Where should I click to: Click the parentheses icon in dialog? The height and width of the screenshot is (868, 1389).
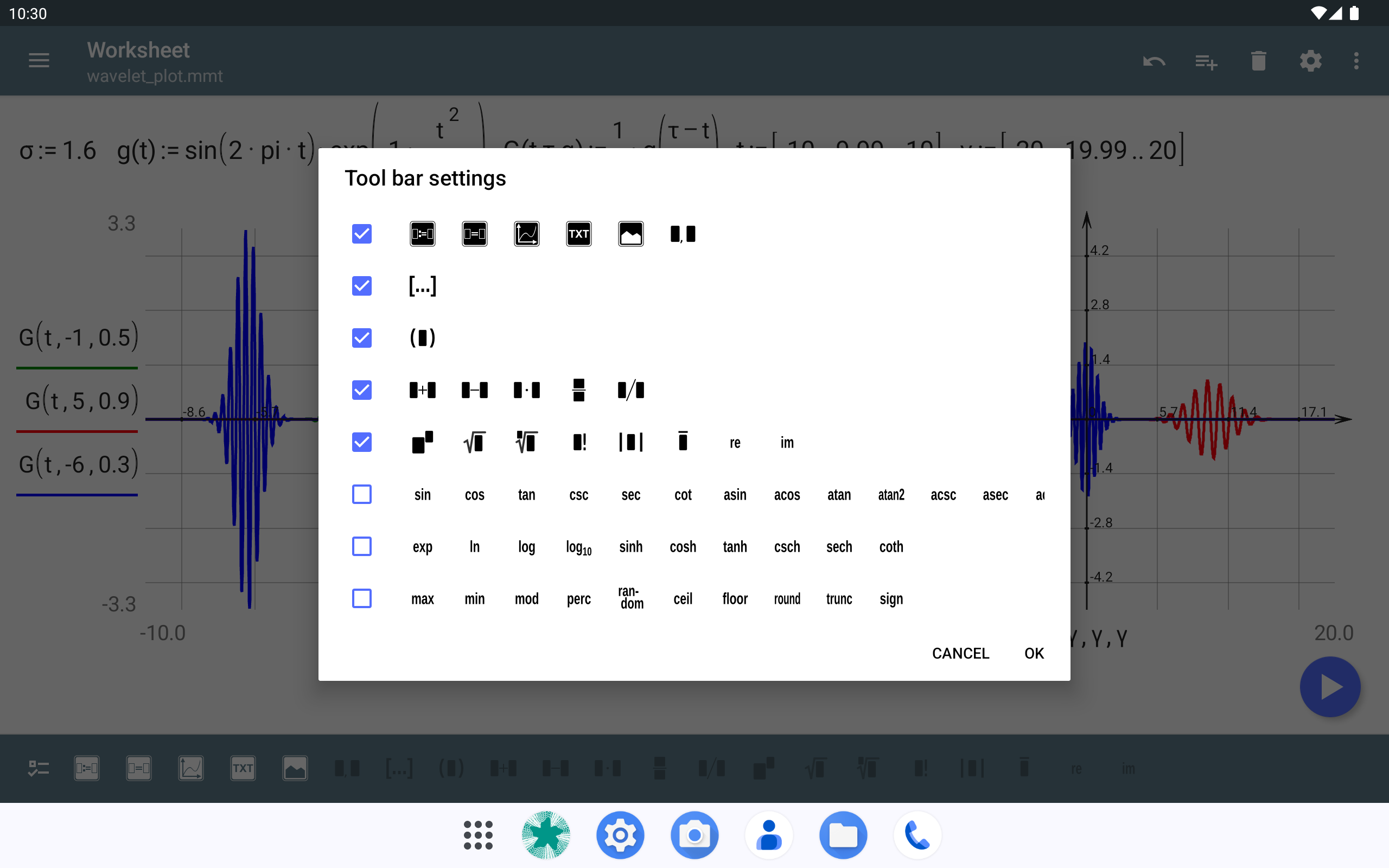[423, 338]
